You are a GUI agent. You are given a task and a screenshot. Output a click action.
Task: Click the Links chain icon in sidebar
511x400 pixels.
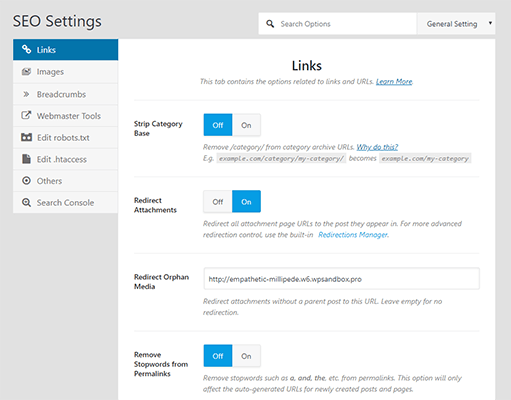tap(26, 49)
